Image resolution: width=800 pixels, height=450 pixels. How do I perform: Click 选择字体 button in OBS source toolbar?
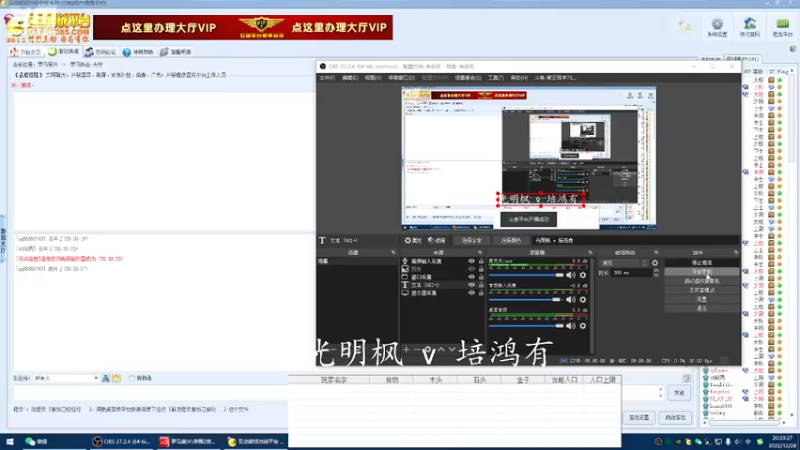pyautogui.click(x=471, y=240)
